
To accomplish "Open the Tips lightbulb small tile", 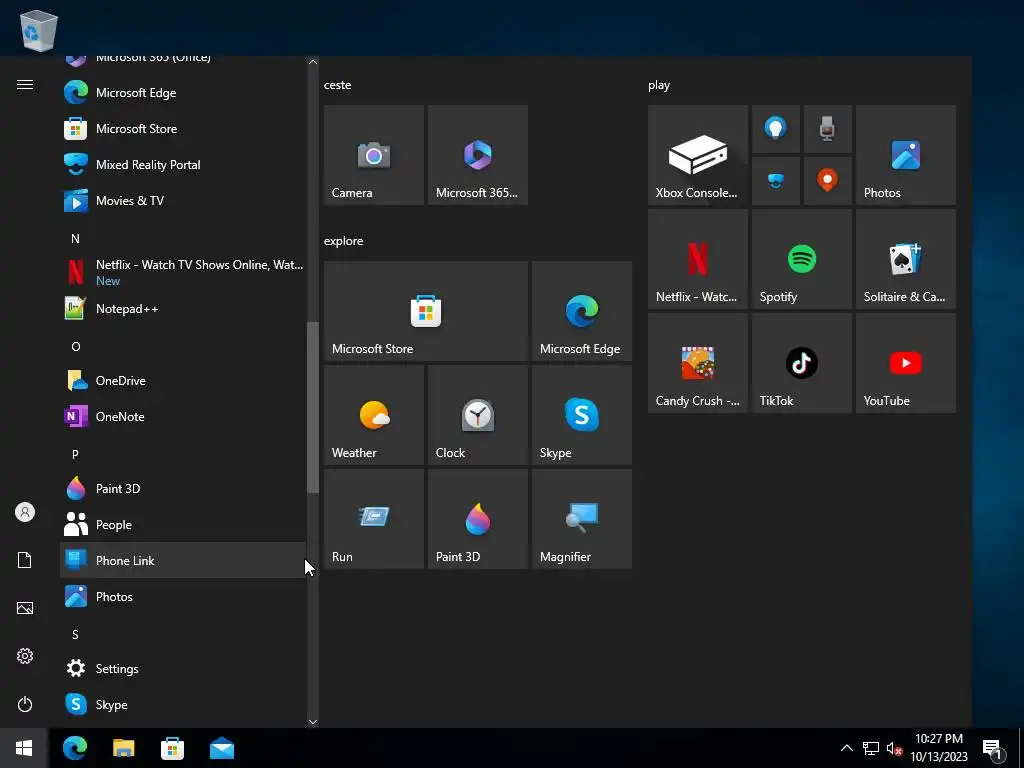I will tap(776, 129).
